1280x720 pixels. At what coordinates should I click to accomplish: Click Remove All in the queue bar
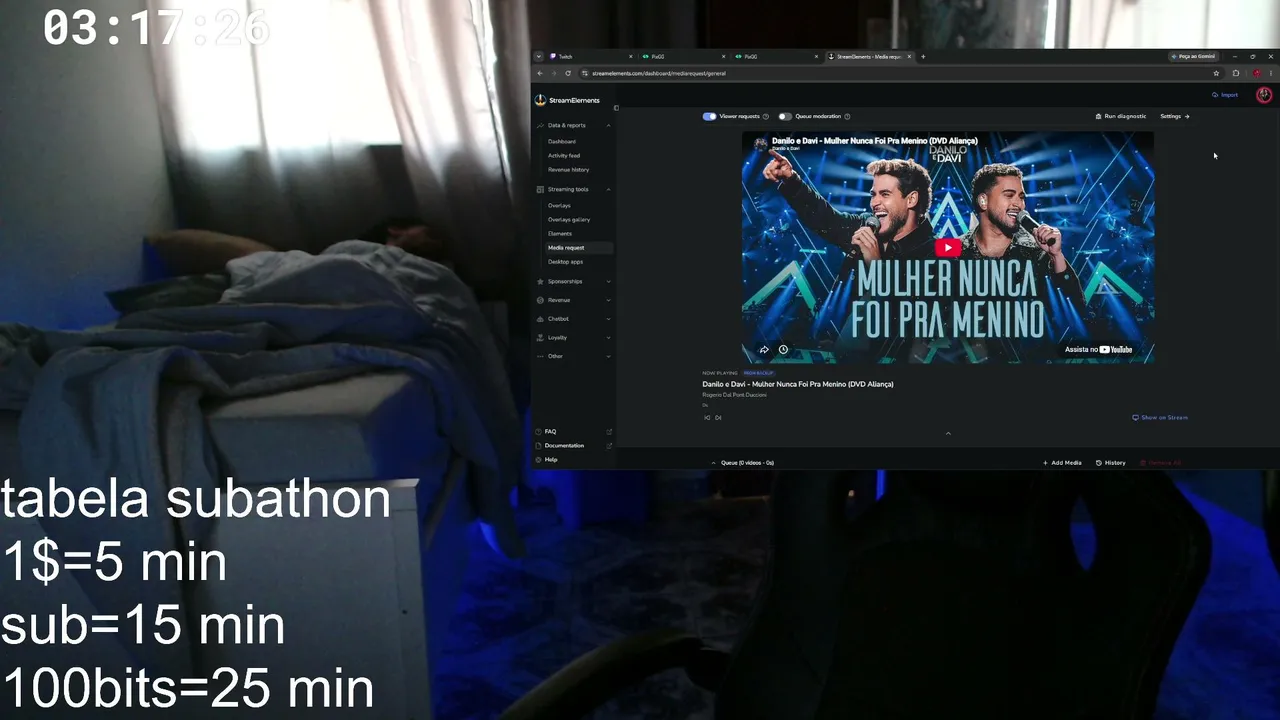pos(1161,463)
